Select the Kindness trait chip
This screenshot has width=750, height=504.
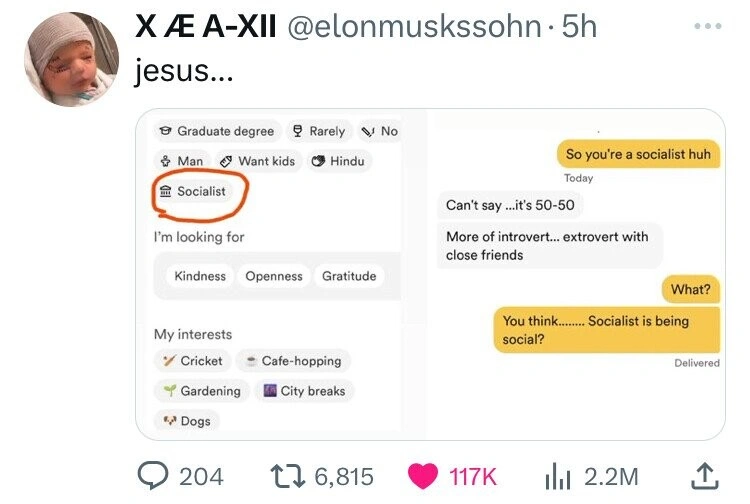click(200, 276)
